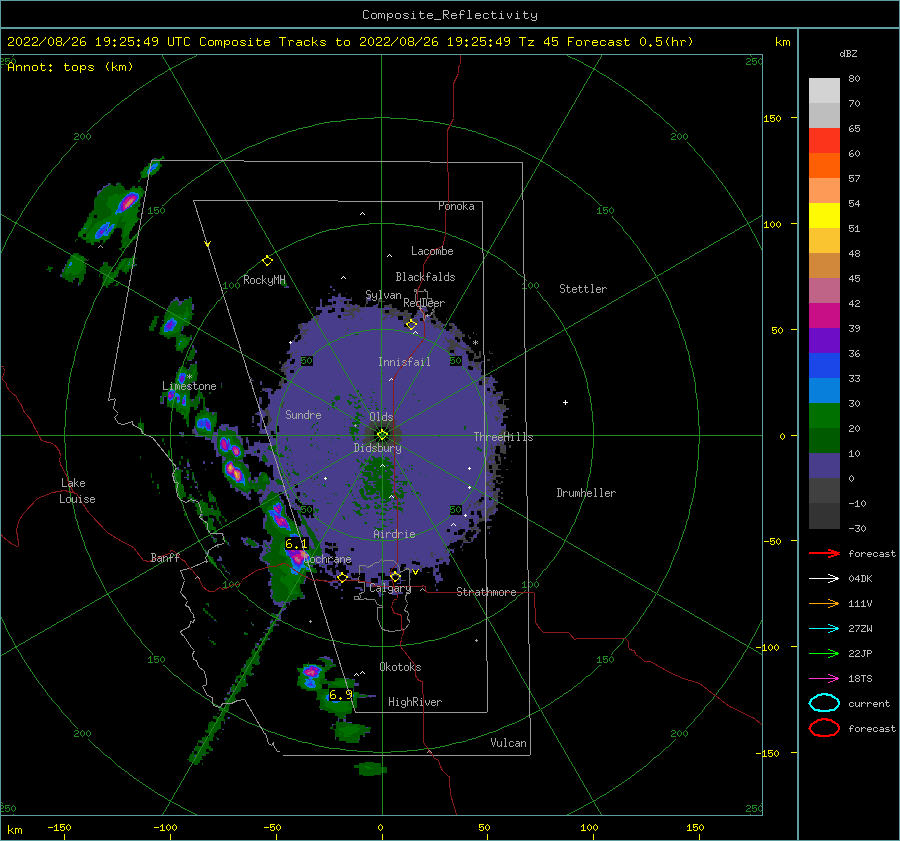Click the white plus marker west of Stettler
The height and width of the screenshot is (841, 900).
pyautogui.click(x=565, y=402)
